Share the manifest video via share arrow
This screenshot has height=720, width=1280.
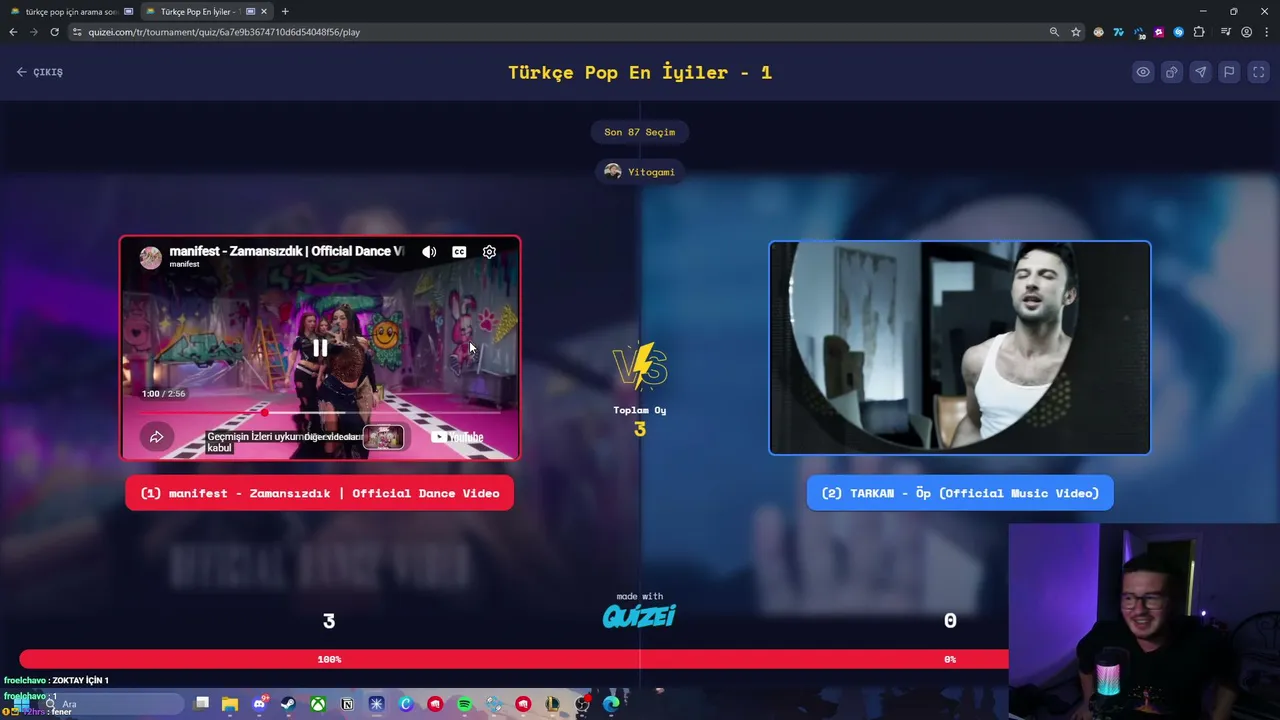[x=157, y=437]
